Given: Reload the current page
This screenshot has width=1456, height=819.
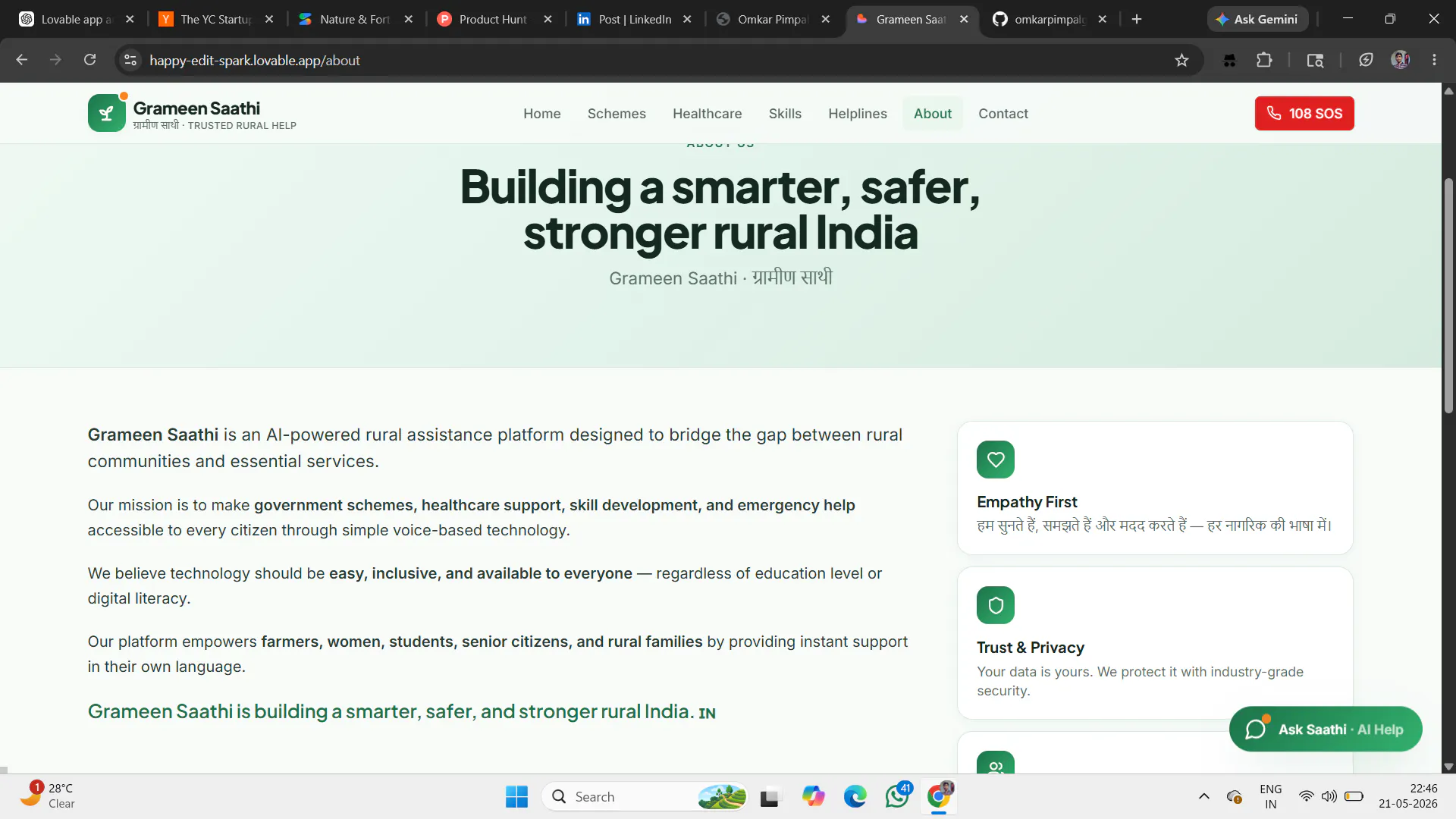Looking at the screenshot, I should pos(89,60).
